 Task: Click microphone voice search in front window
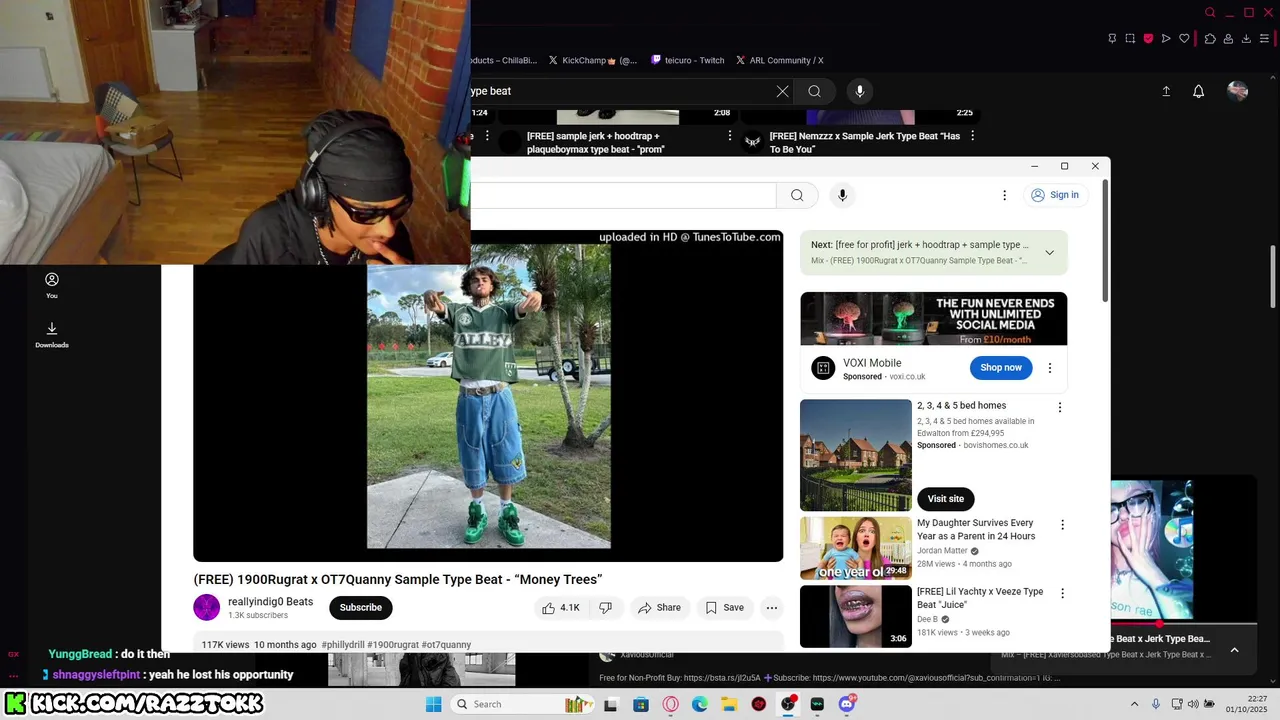[842, 195]
